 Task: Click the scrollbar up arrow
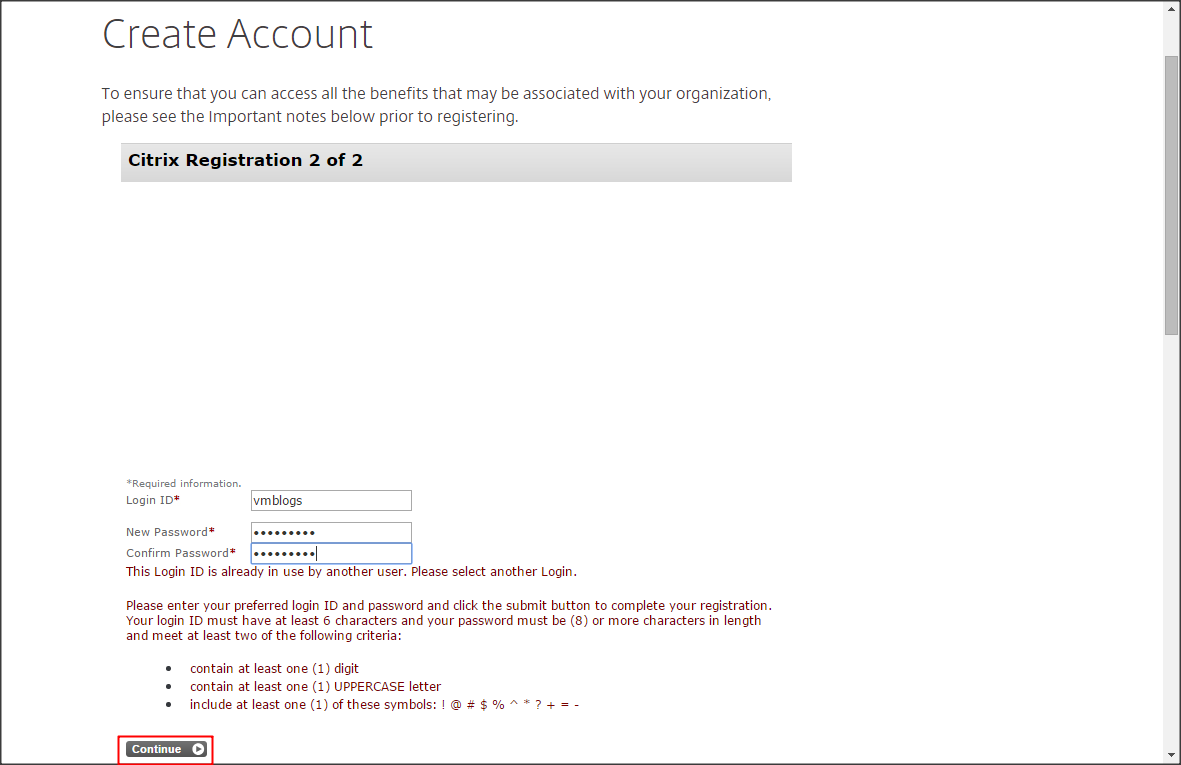pyautogui.click(x=1171, y=8)
